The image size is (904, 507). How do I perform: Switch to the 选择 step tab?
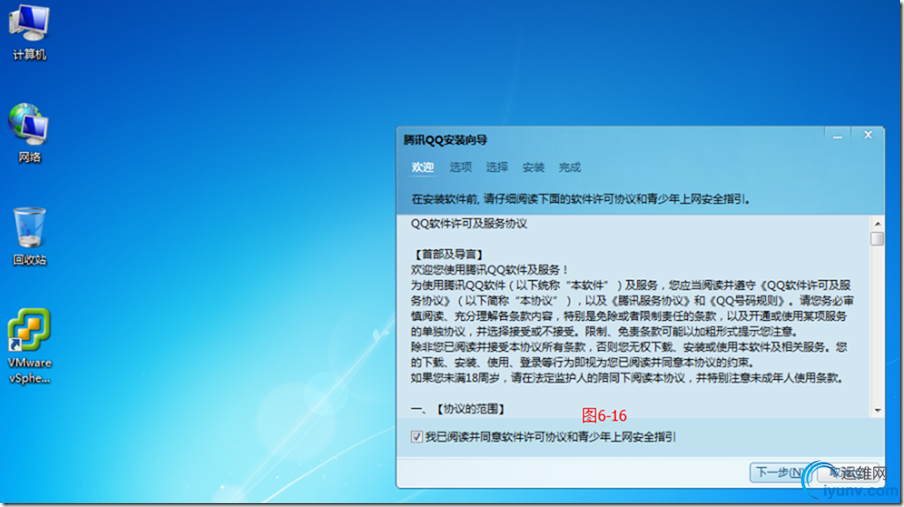pos(496,167)
